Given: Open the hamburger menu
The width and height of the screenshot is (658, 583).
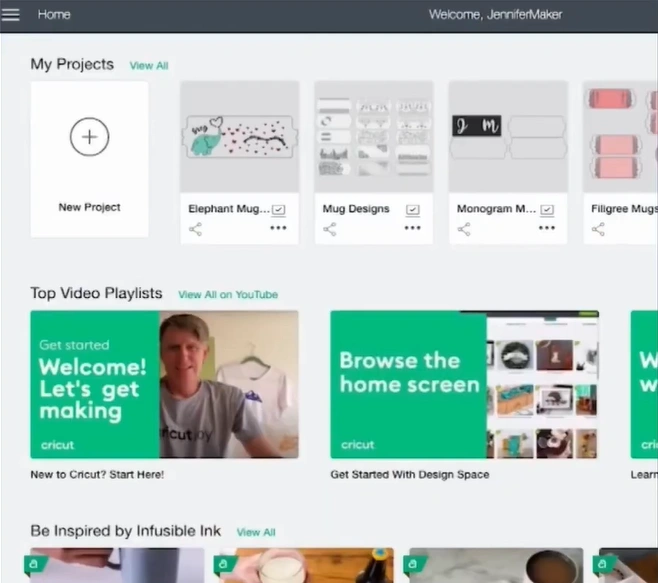Looking at the screenshot, I should [10, 15].
